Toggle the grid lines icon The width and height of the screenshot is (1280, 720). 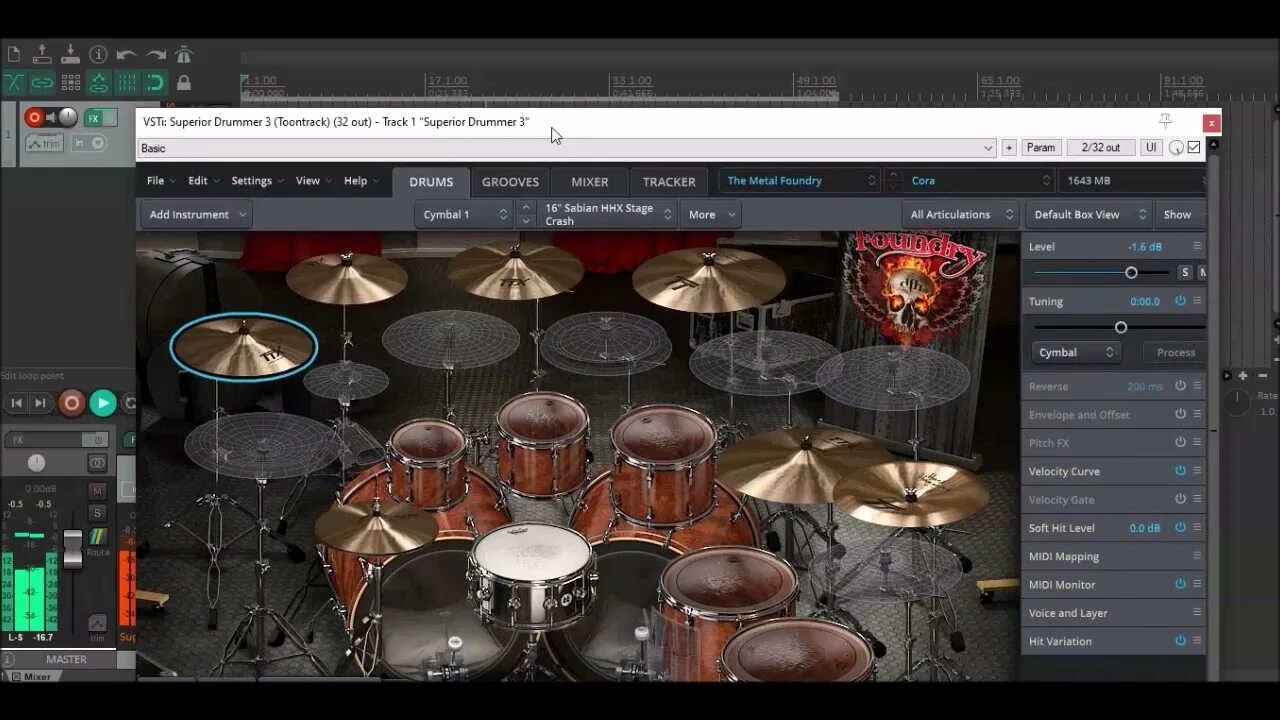pyautogui.click(x=127, y=82)
